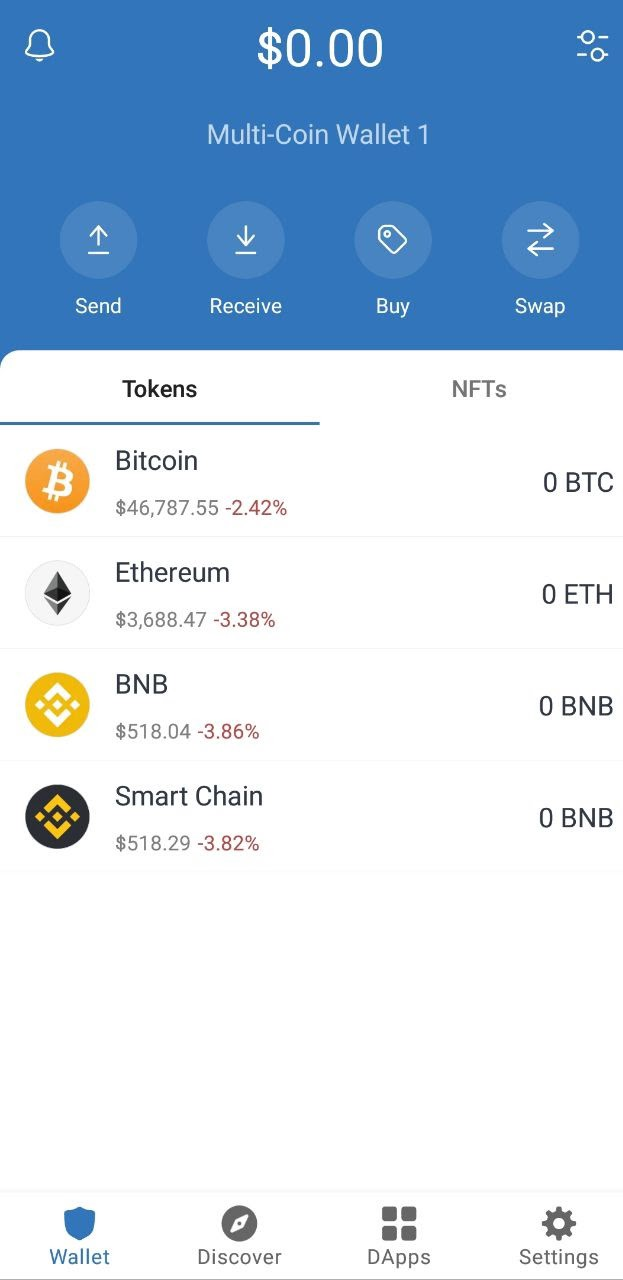Open Settings gear in bottom bar

point(558,1236)
